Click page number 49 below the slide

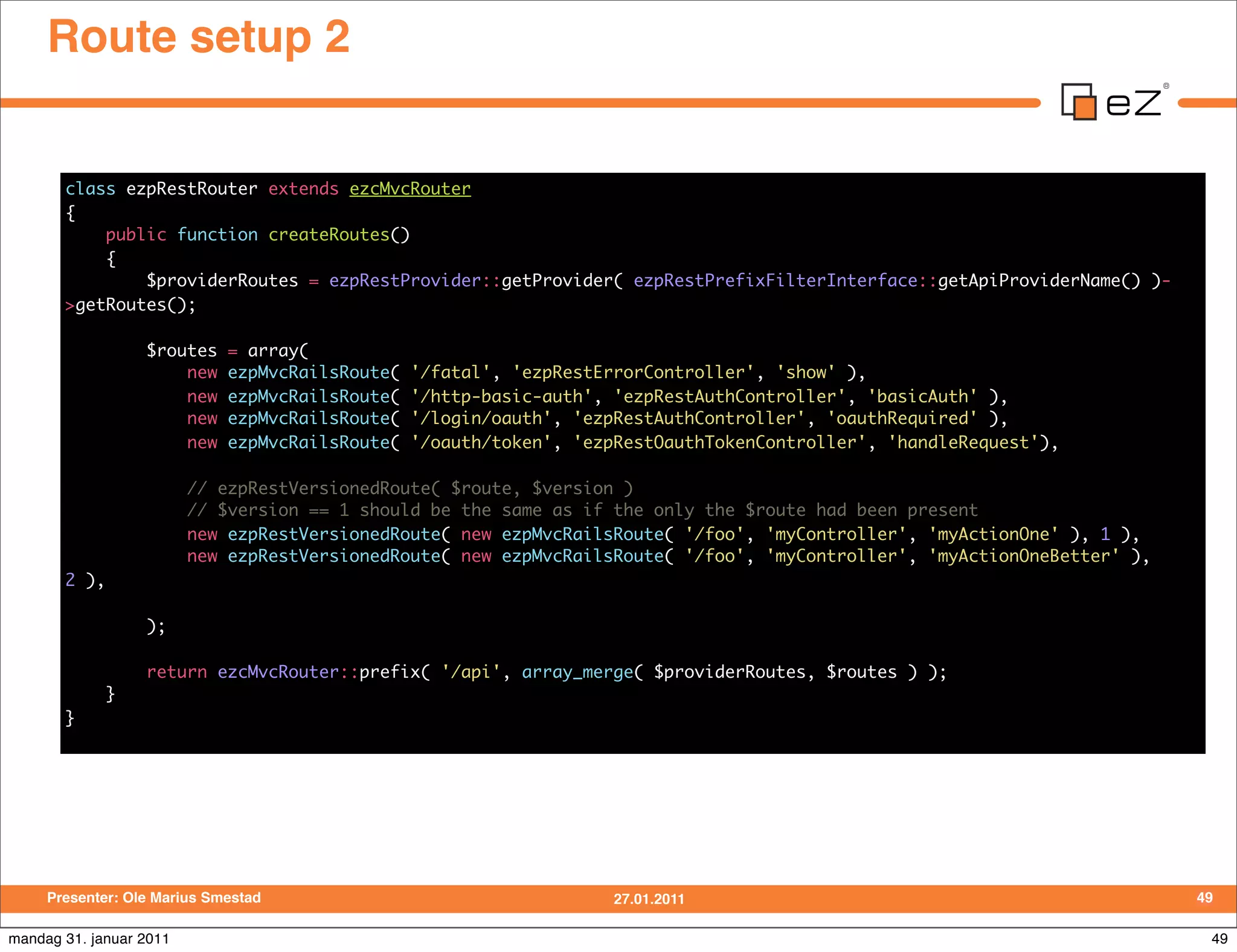[x=1219, y=939]
